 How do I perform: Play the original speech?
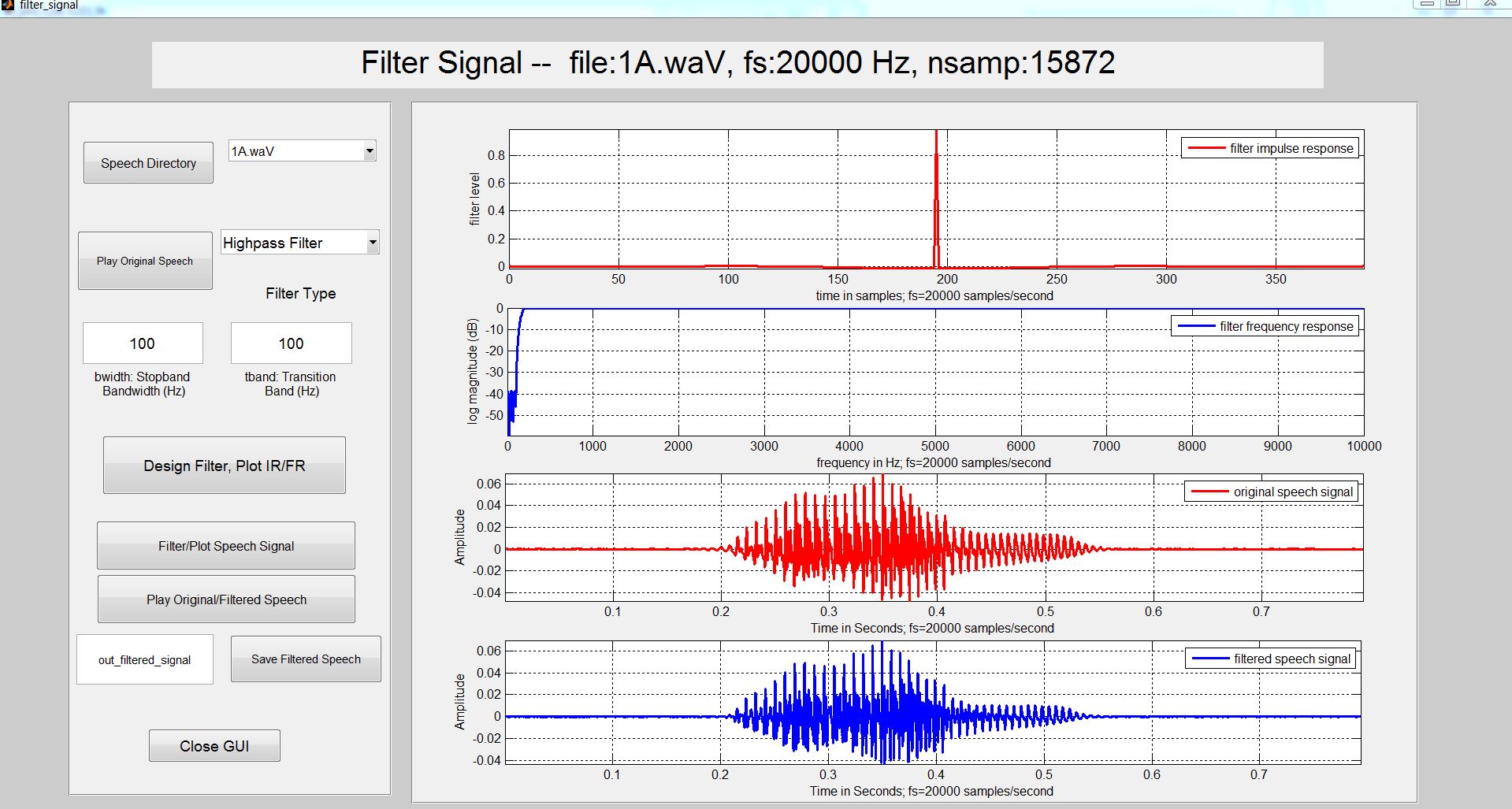click(145, 261)
